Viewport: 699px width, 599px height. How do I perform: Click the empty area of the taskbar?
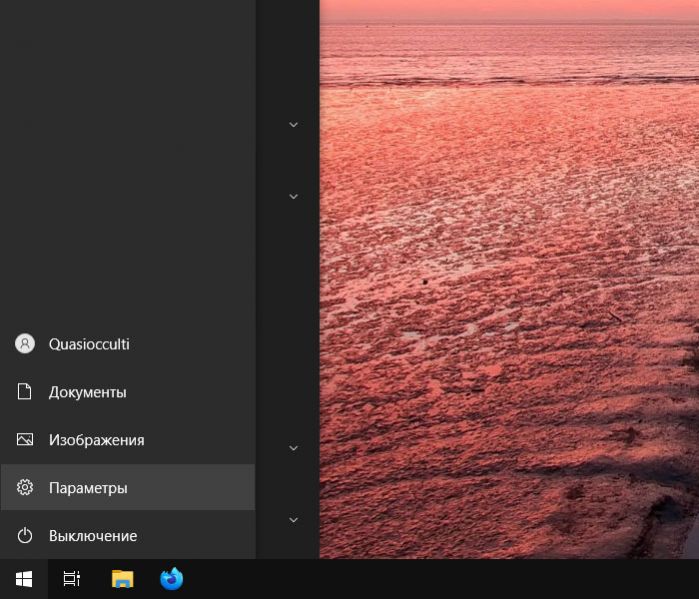tap(441, 579)
